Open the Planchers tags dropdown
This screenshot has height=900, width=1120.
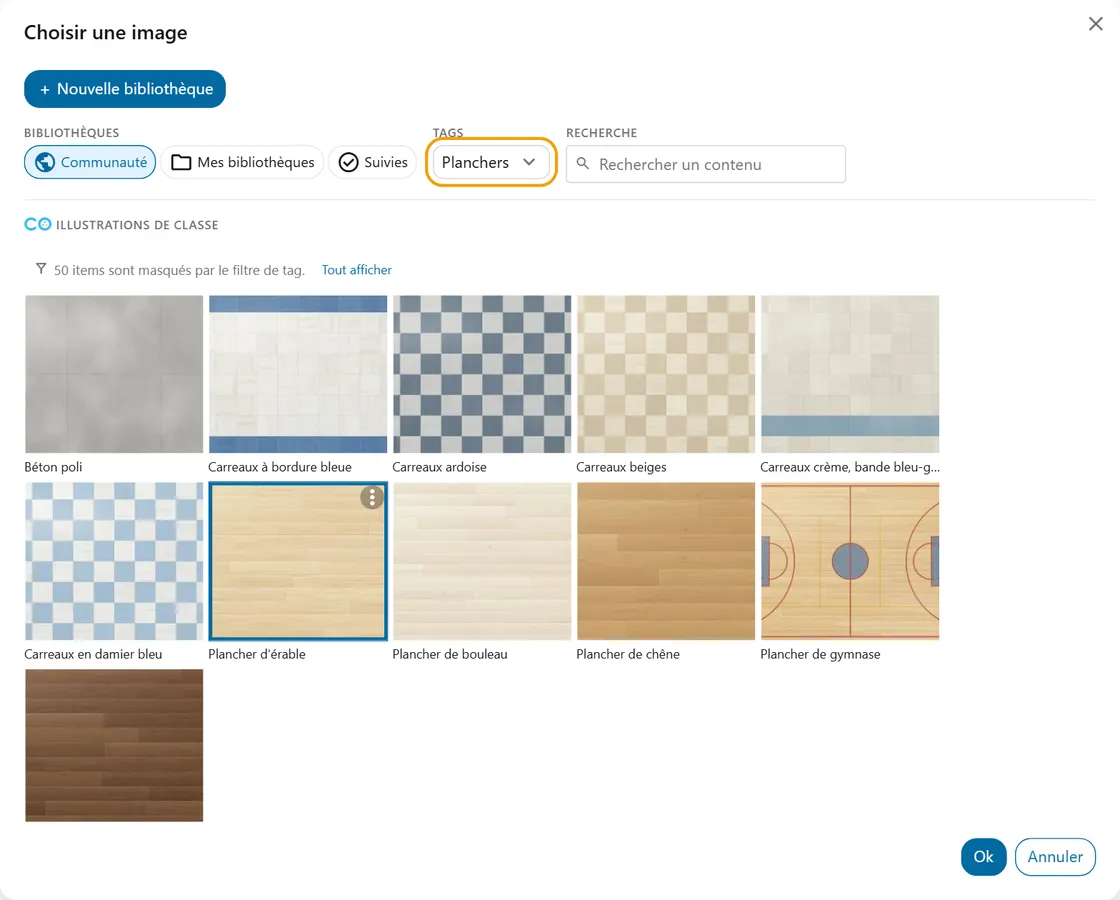click(x=491, y=162)
